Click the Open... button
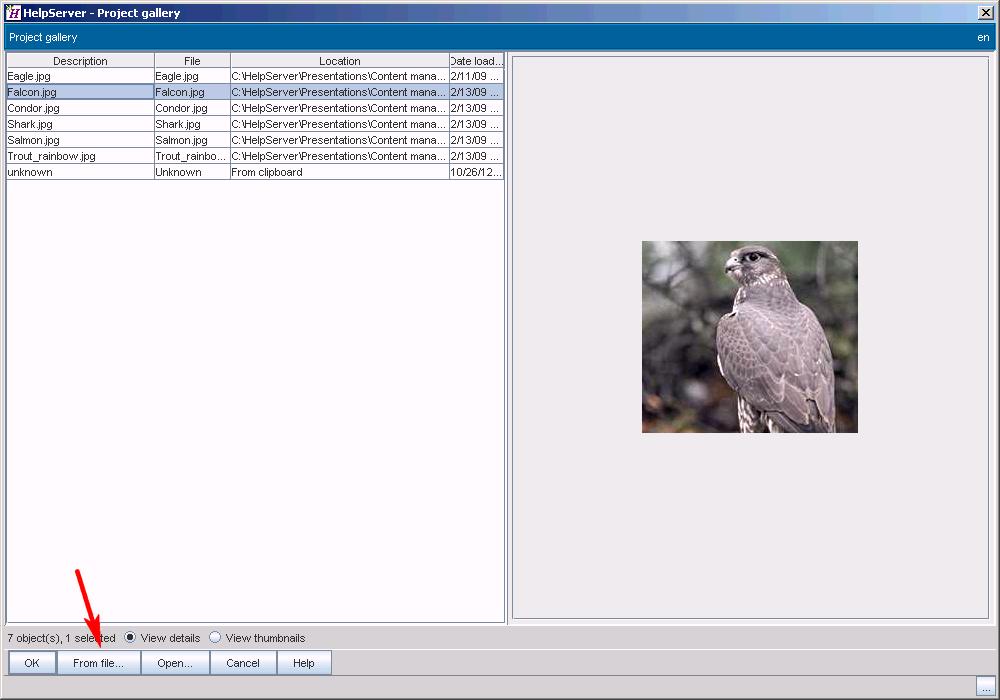The image size is (1000, 700). click(x=175, y=663)
